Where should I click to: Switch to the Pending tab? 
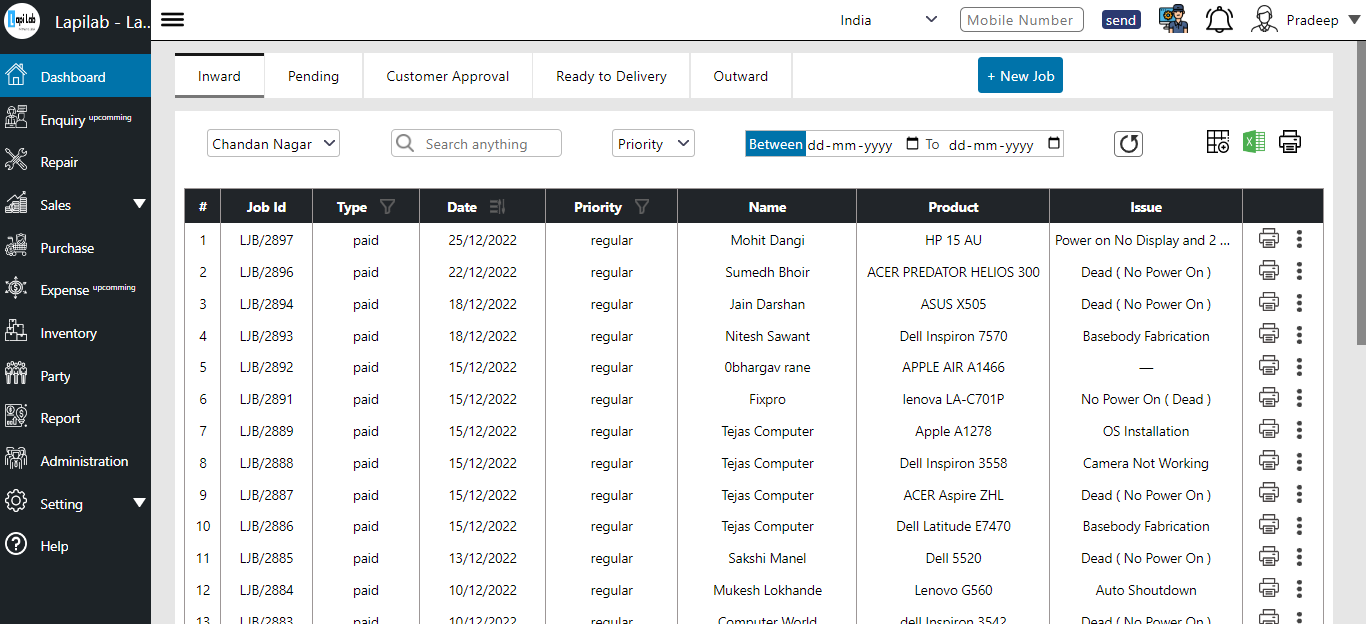[x=313, y=76]
